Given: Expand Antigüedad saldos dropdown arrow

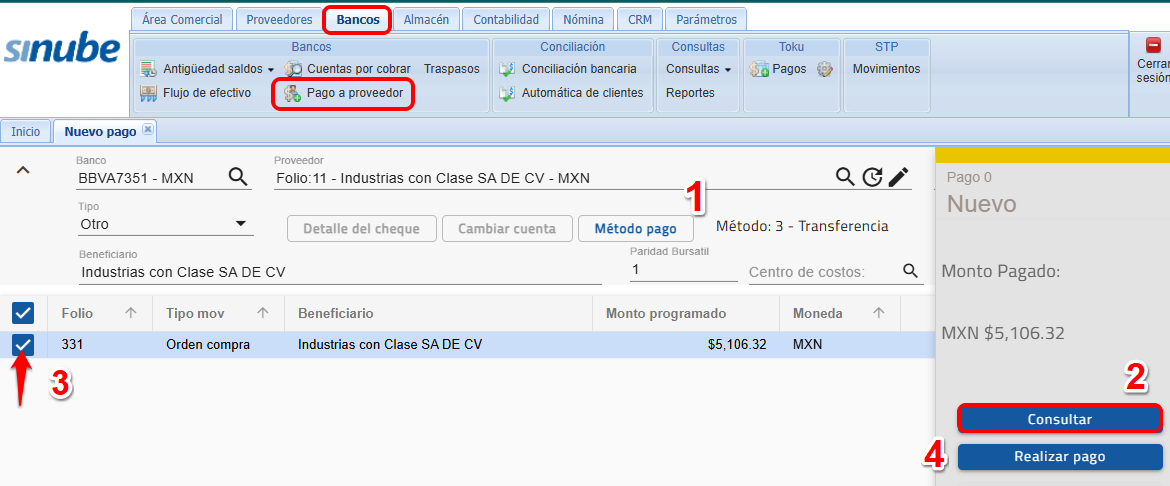Looking at the screenshot, I should tap(270, 70).
